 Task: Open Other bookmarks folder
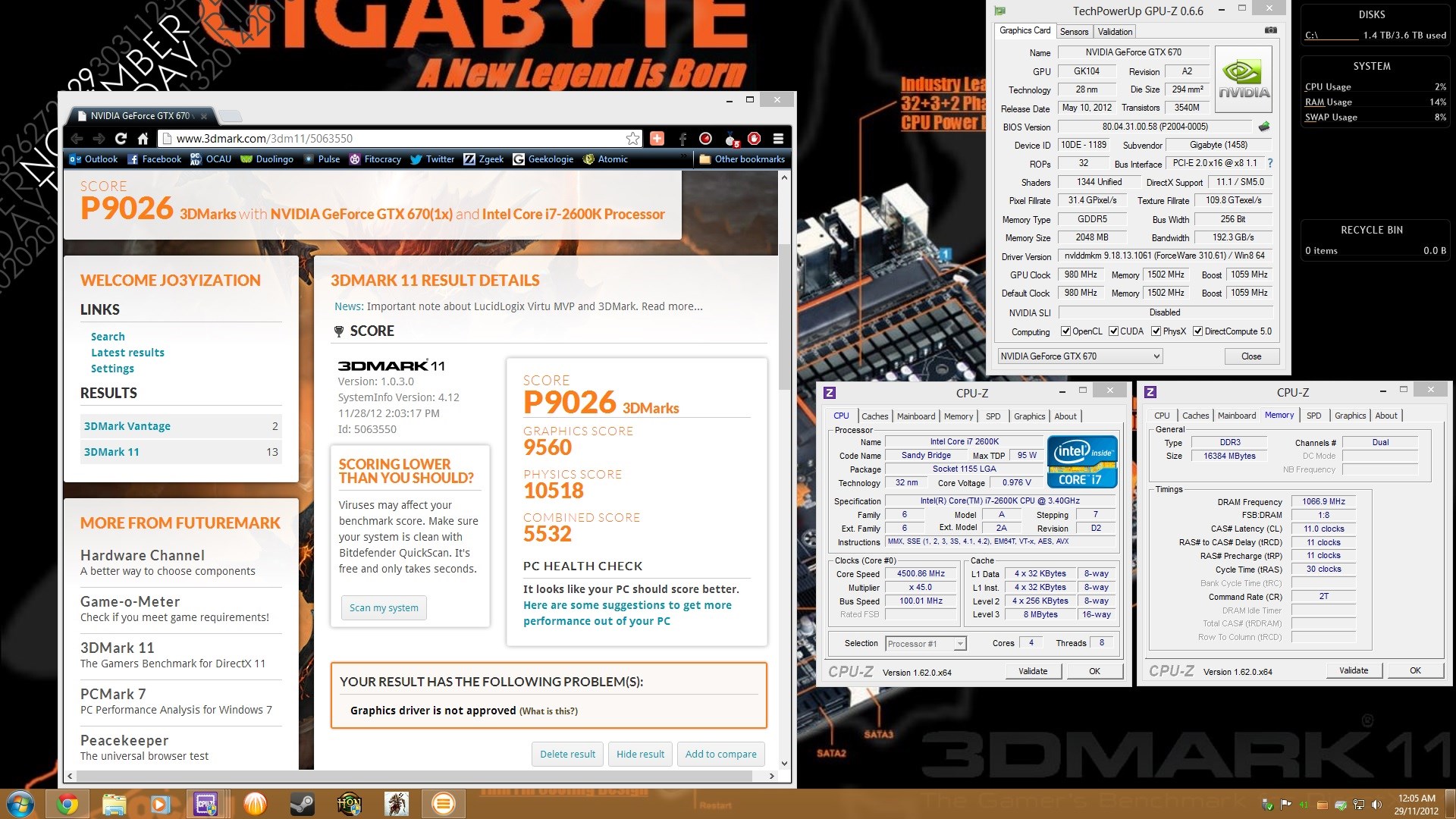(742, 159)
